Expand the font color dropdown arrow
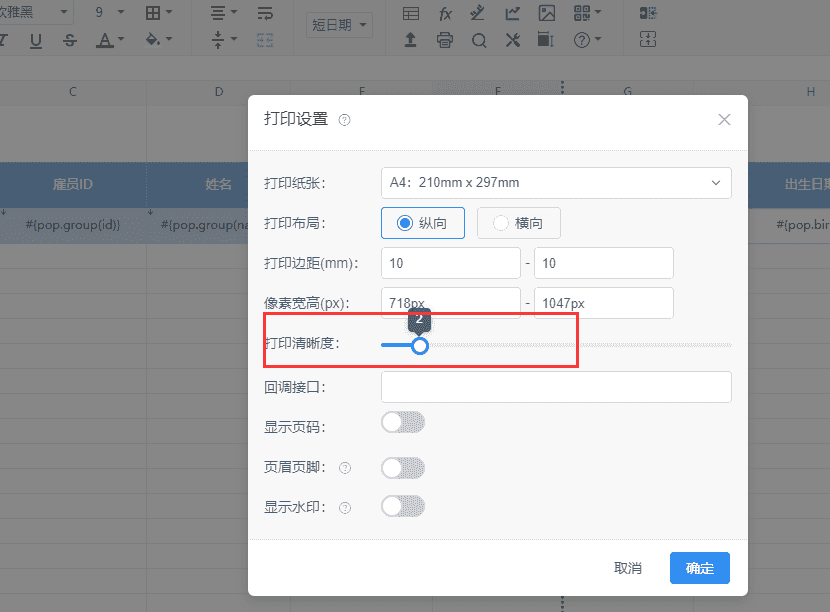Image resolution: width=830 pixels, height=612 pixels. 121,39
